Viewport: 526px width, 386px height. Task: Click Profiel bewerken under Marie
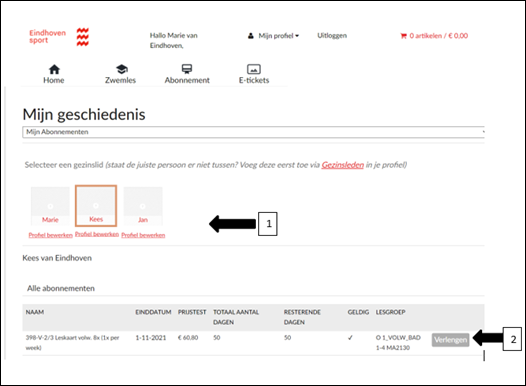click(51, 235)
